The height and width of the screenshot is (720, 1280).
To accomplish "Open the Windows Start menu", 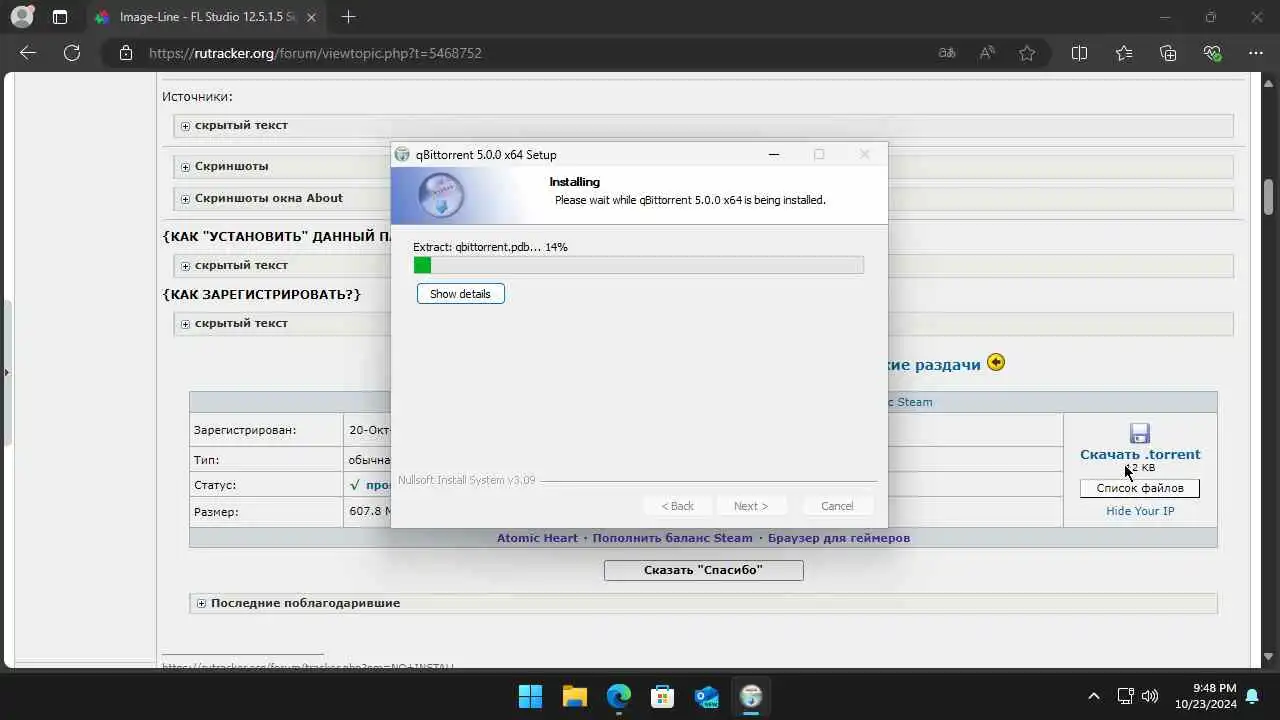I will (x=530, y=696).
